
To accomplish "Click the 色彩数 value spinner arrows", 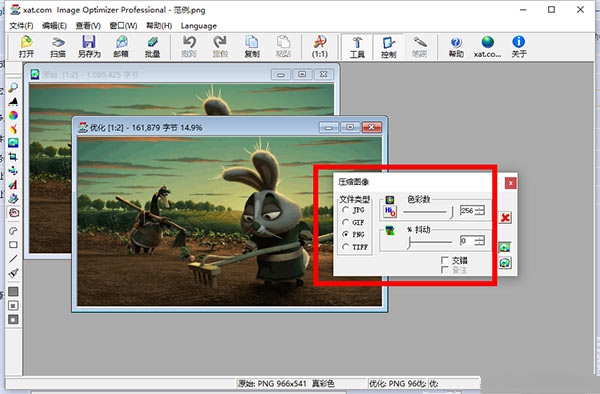I will 479,210.
